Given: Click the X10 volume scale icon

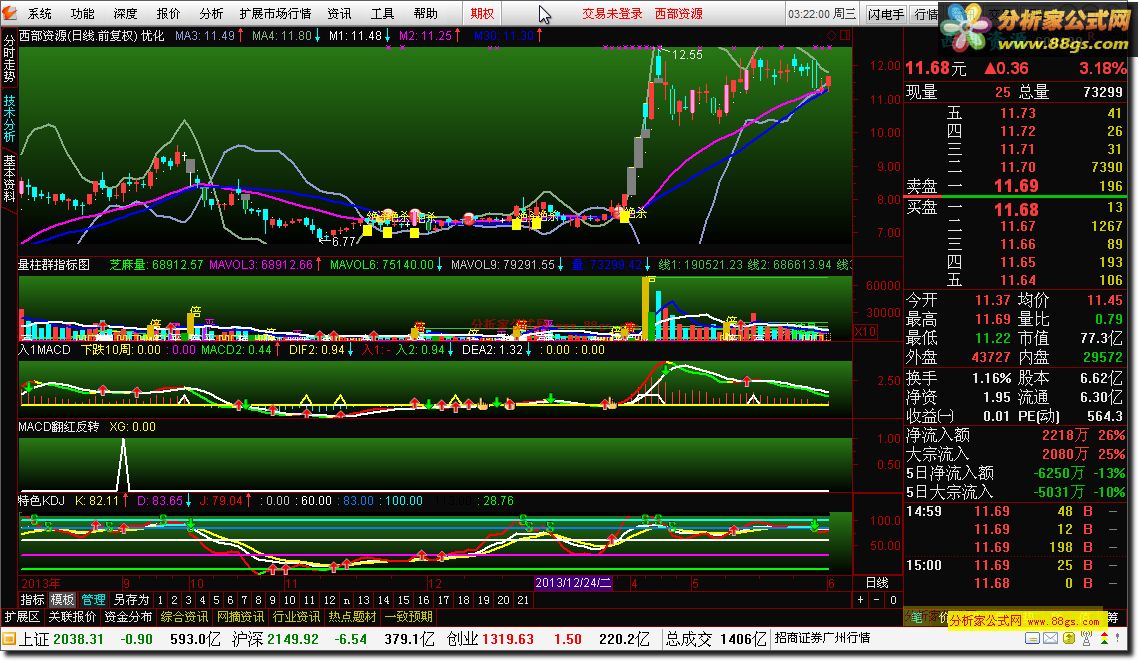Looking at the screenshot, I should (864, 331).
